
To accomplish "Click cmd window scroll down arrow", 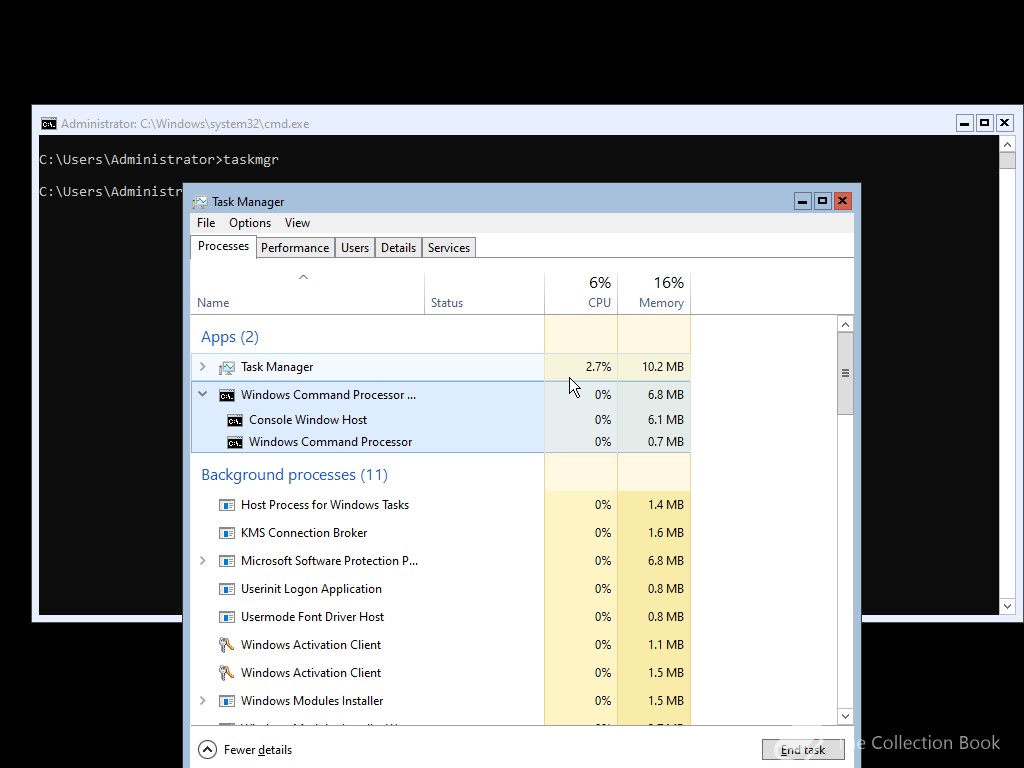I will tap(1007, 606).
